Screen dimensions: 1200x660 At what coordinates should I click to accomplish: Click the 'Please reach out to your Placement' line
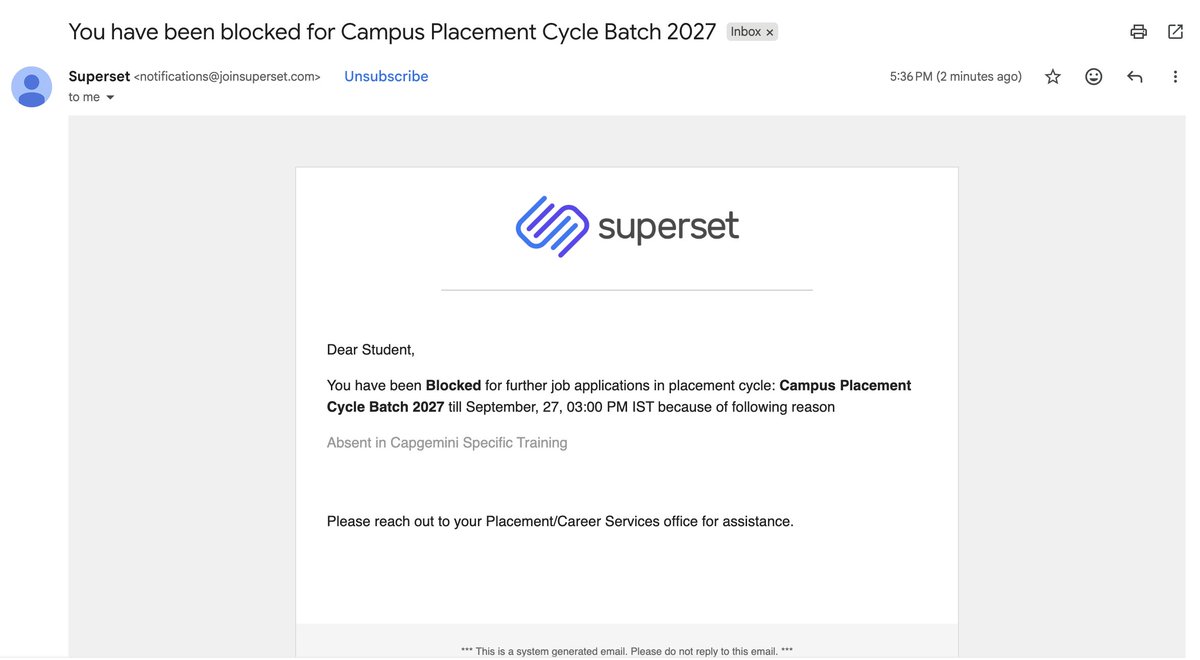(x=560, y=522)
